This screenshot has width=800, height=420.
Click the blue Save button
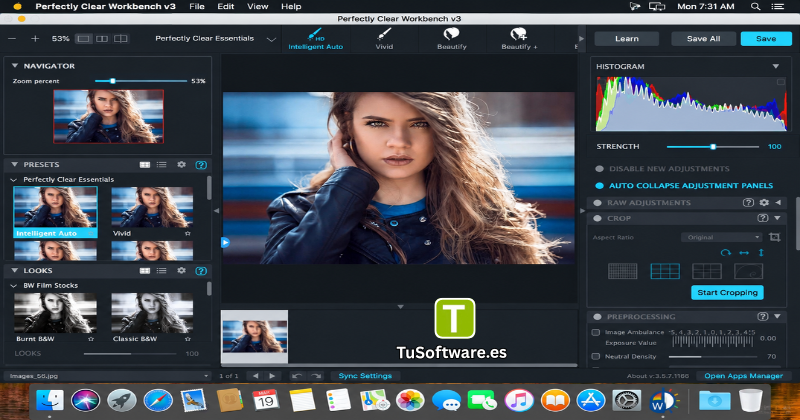766,39
